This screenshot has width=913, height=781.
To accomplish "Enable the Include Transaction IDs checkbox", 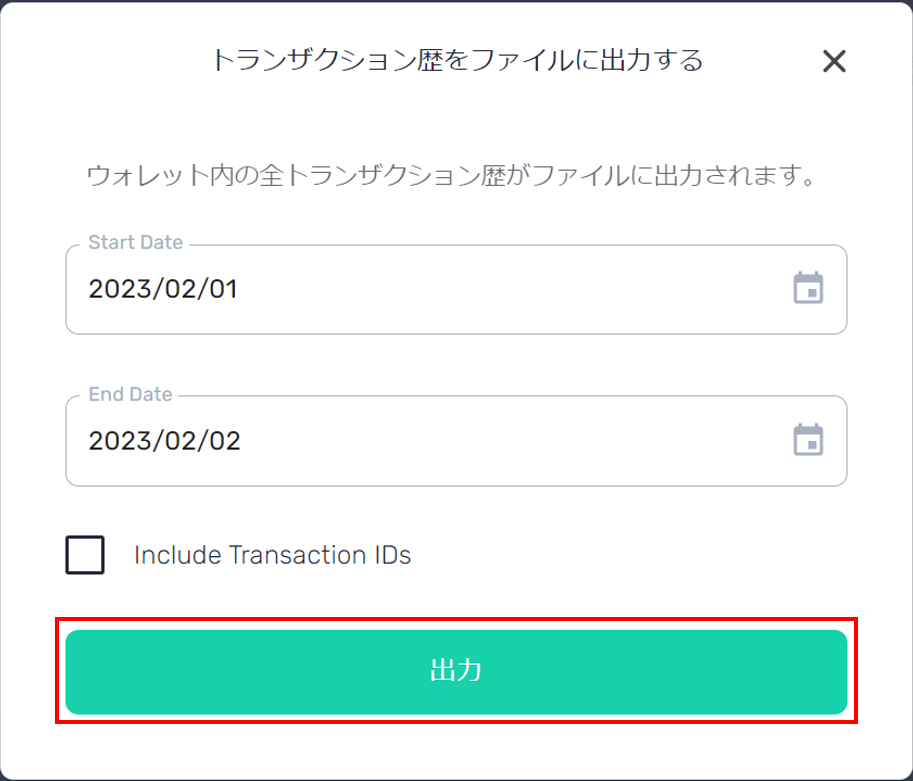I will coord(85,554).
